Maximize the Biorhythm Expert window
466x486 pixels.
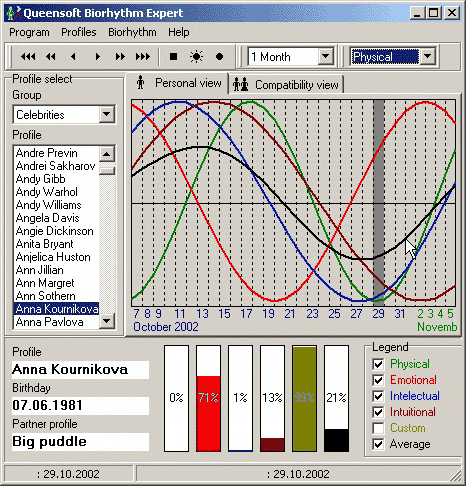coord(433,13)
